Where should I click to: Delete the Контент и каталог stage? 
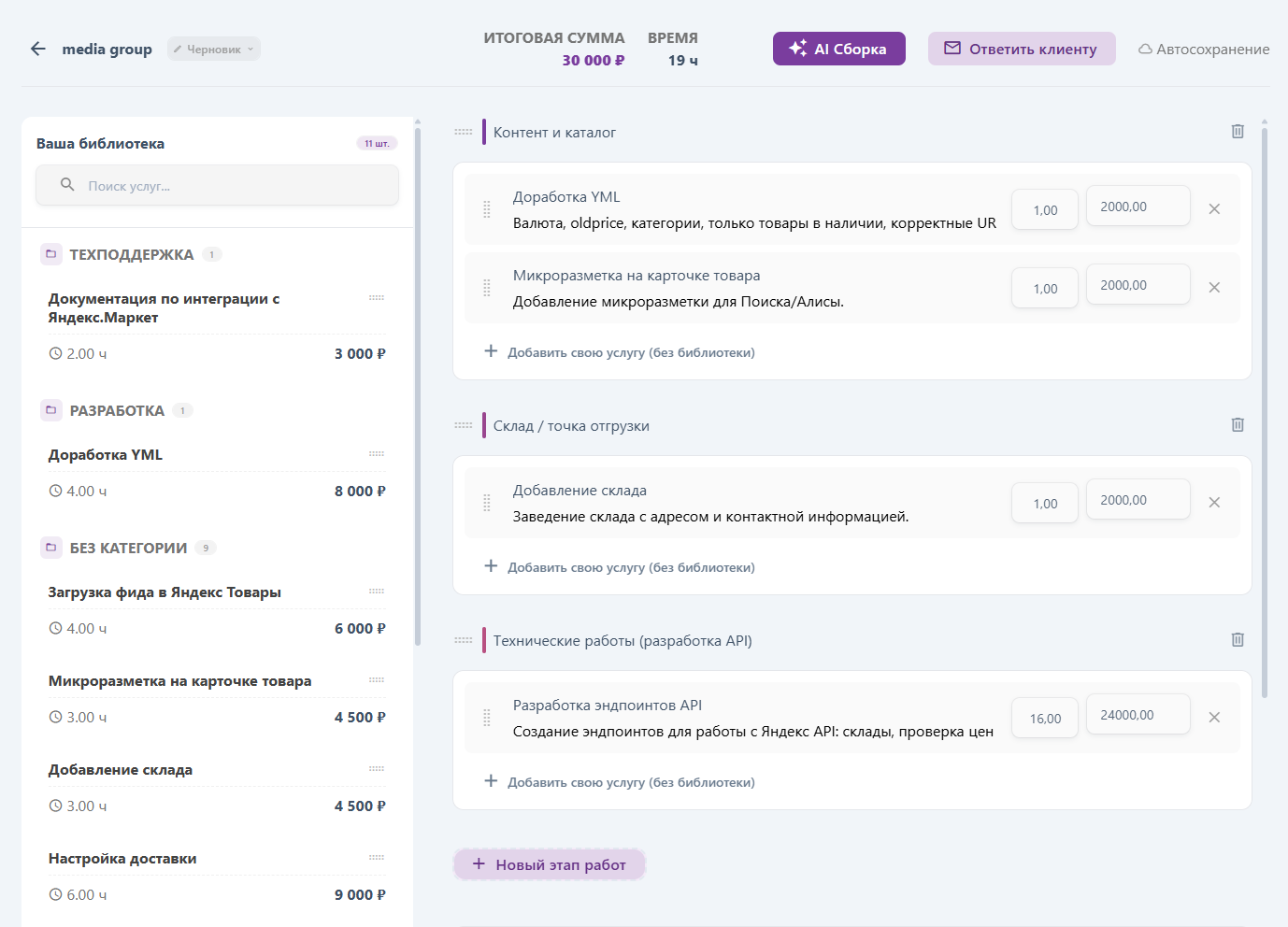click(1238, 132)
